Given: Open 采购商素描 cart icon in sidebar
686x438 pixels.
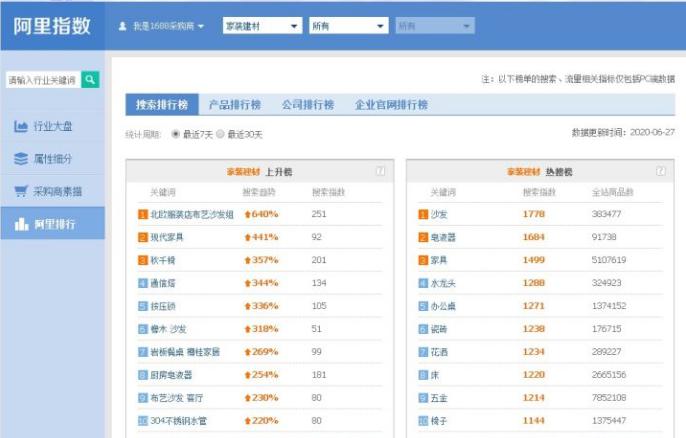Looking at the screenshot, I should coord(21,191).
